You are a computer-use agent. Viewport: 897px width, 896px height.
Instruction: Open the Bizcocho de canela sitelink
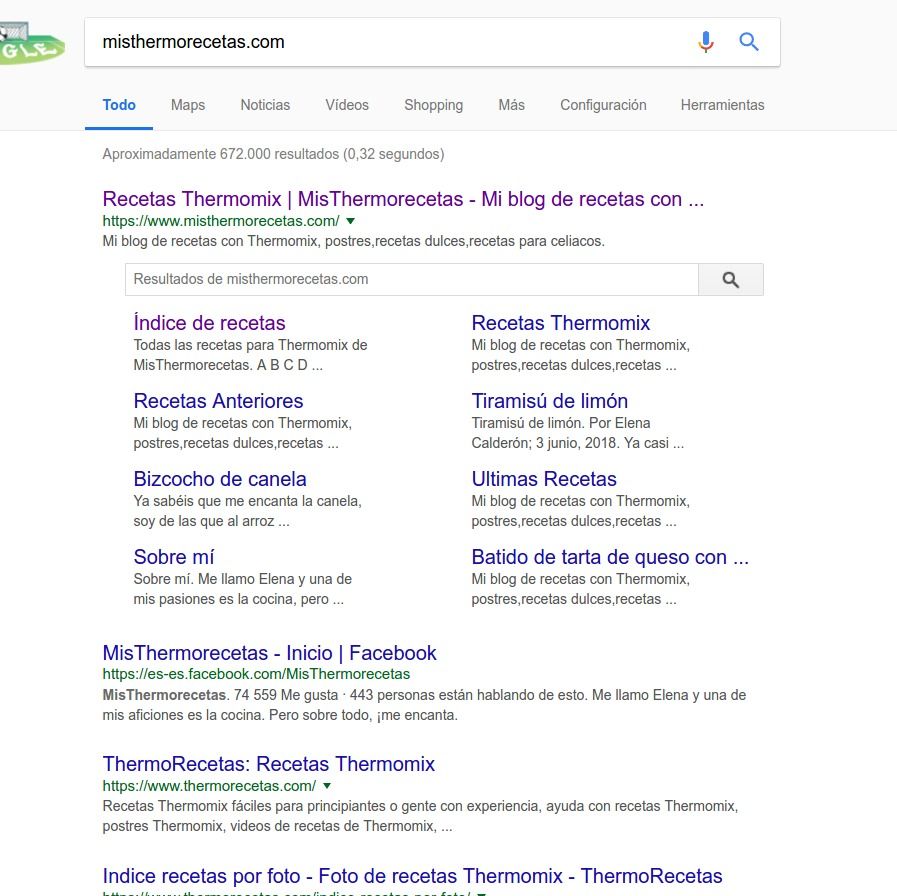click(220, 479)
